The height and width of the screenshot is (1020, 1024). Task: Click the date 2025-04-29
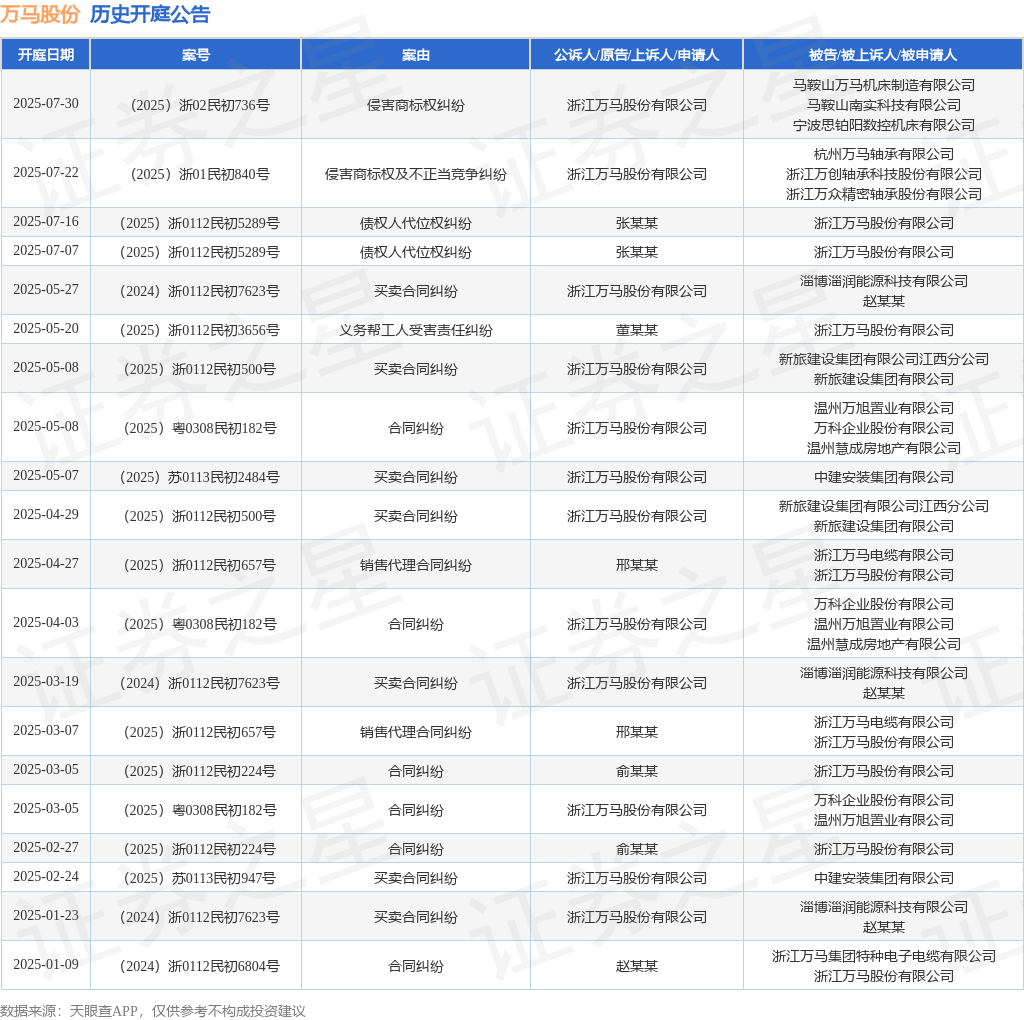pos(46,515)
